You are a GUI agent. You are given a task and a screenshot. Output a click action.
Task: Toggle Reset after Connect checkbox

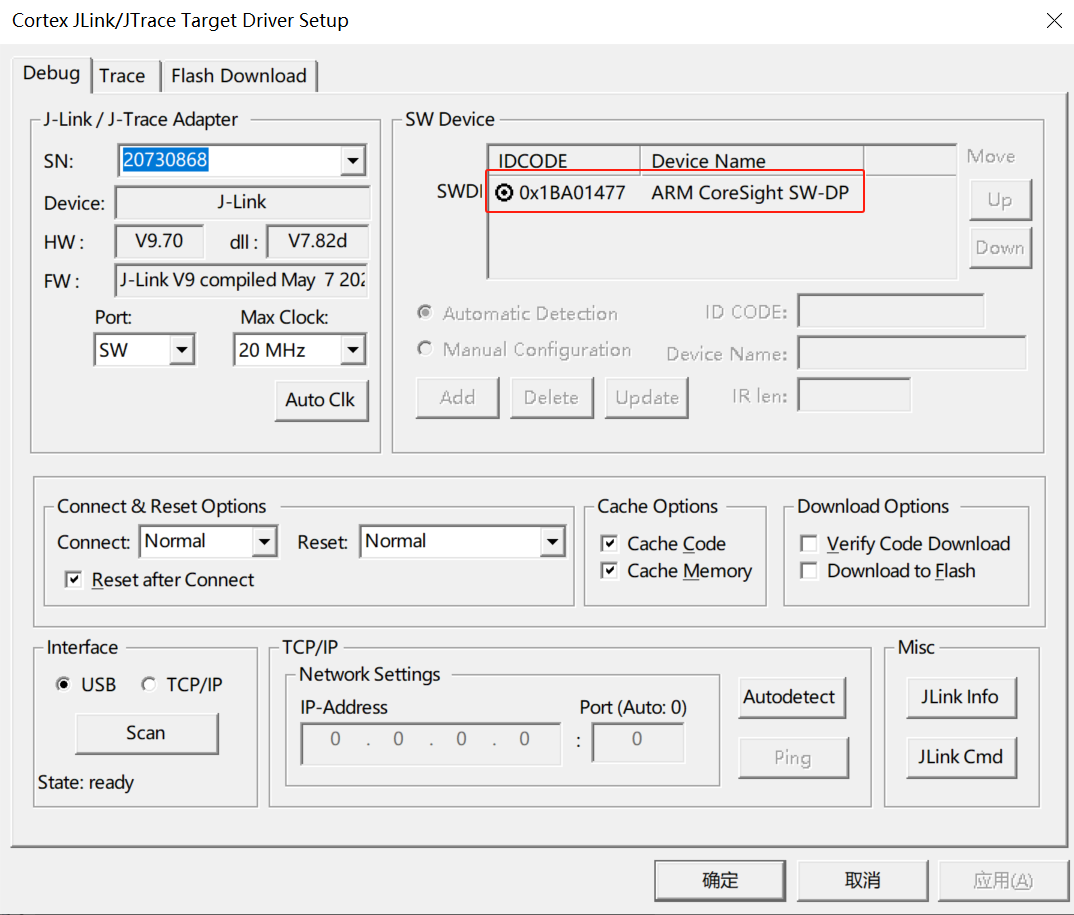[73, 579]
